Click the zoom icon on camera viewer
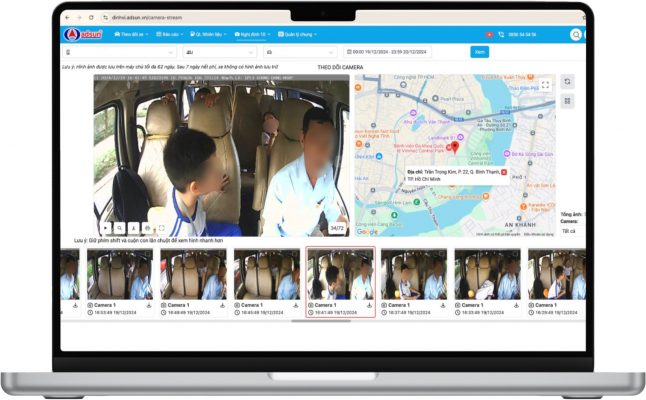The height and width of the screenshot is (400, 646). pyautogui.click(x=119, y=228)
